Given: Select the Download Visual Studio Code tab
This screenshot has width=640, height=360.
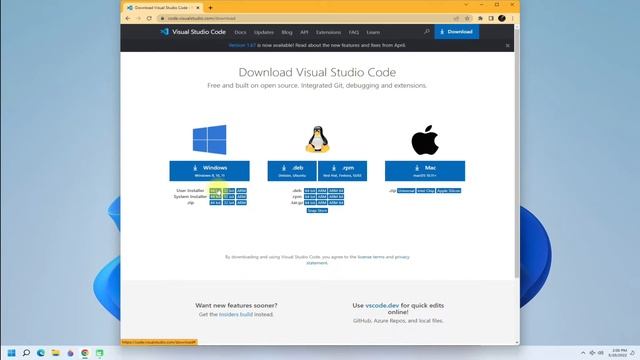Looking at the screenshot, I should point(163,7).
